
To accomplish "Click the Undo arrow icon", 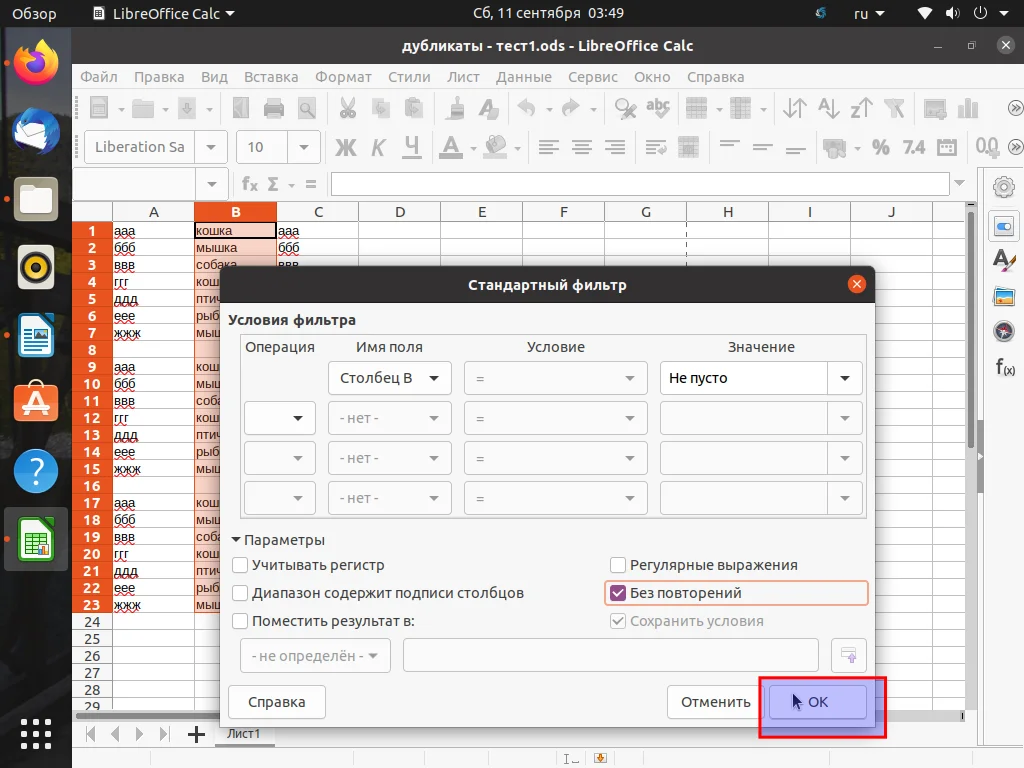I will point(525,107).
